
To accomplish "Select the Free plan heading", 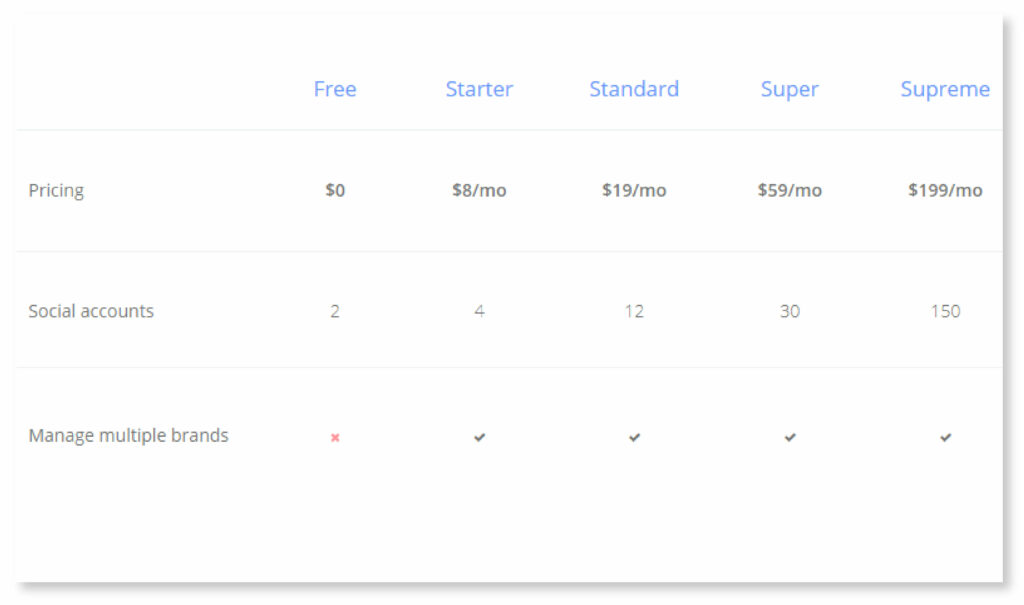I will click(x=335, y=89).
